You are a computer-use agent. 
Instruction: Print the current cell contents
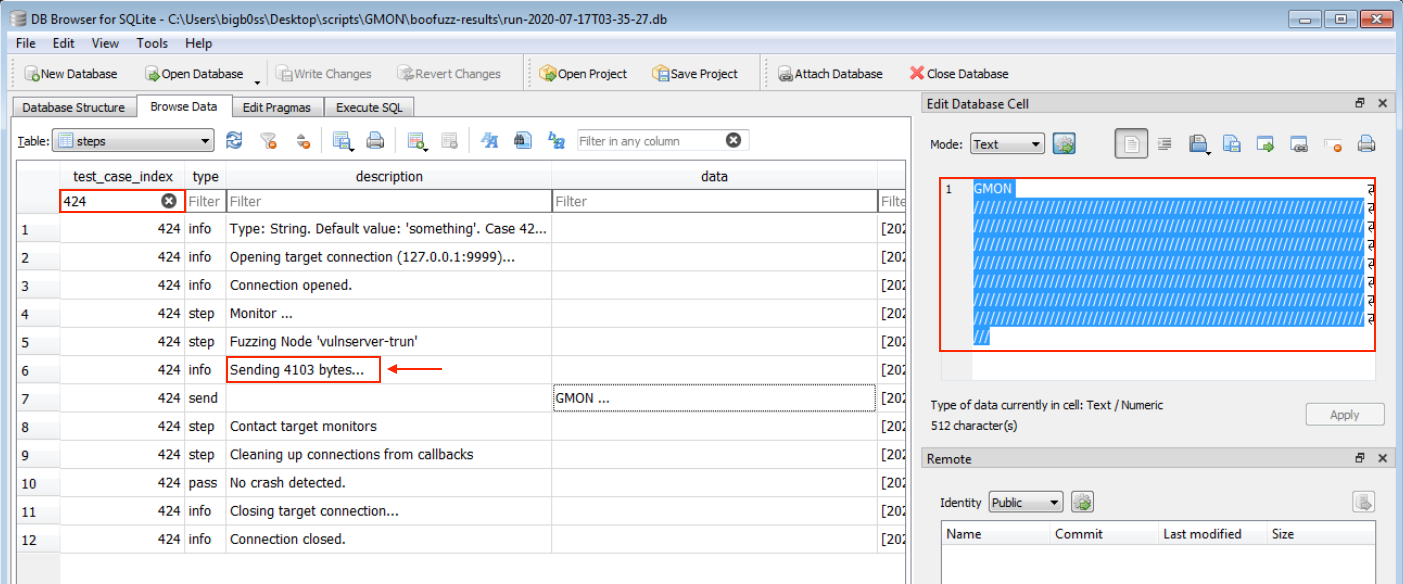coord(1366,143)
